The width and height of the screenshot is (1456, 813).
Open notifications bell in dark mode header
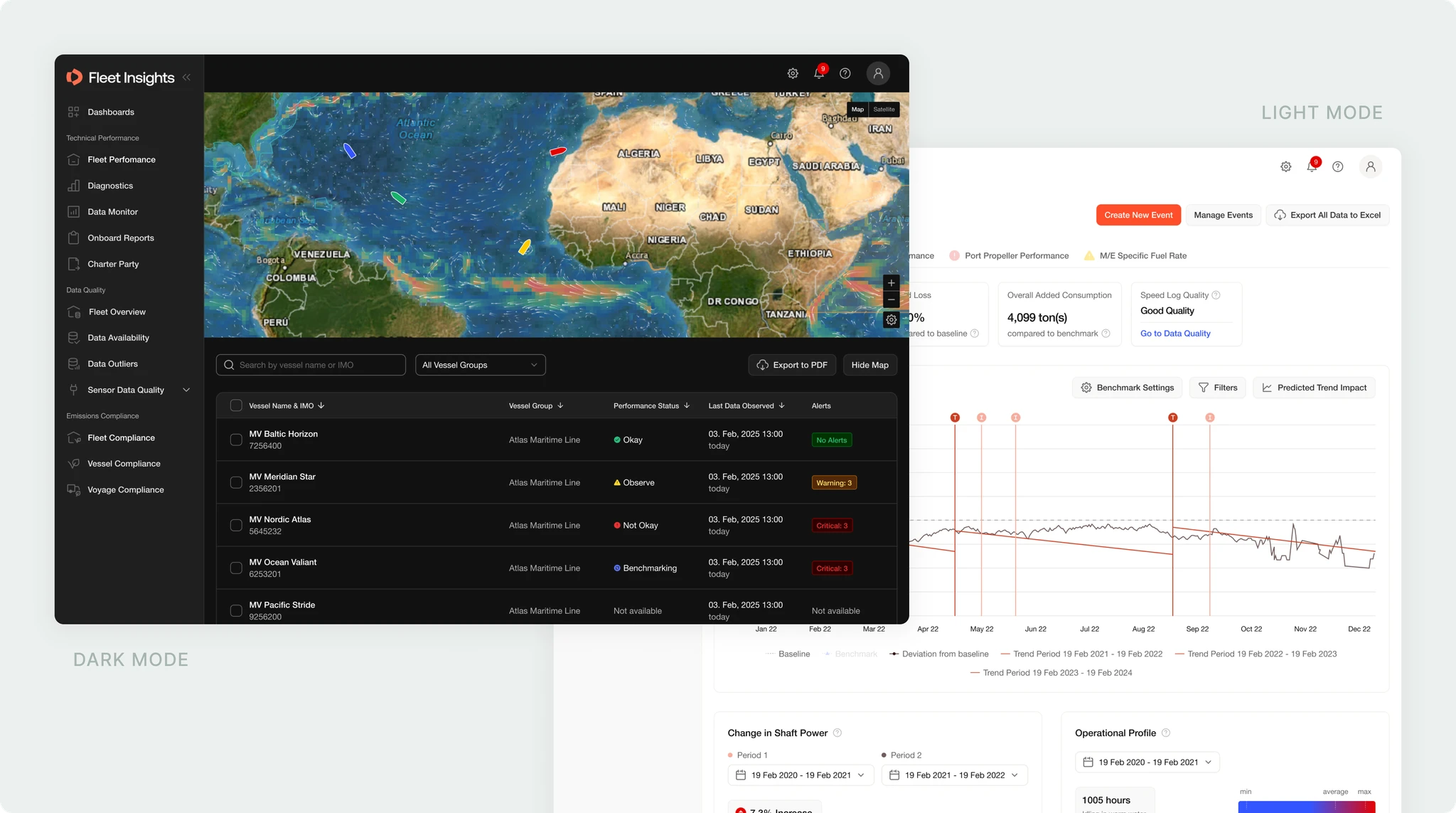[x=819, y=73]
